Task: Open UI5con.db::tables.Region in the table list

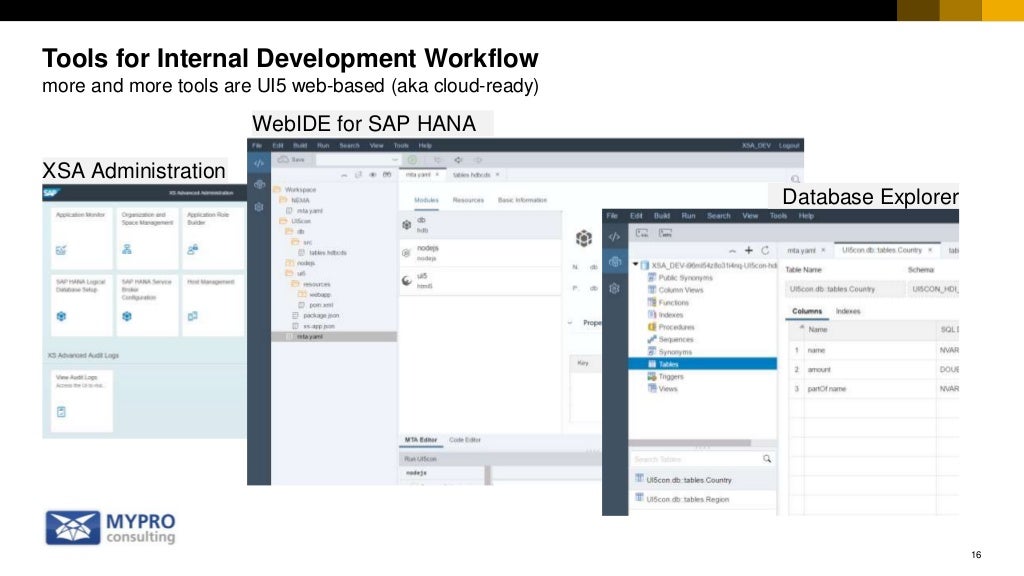Action: pyautogui.click(x=688, y=500)
